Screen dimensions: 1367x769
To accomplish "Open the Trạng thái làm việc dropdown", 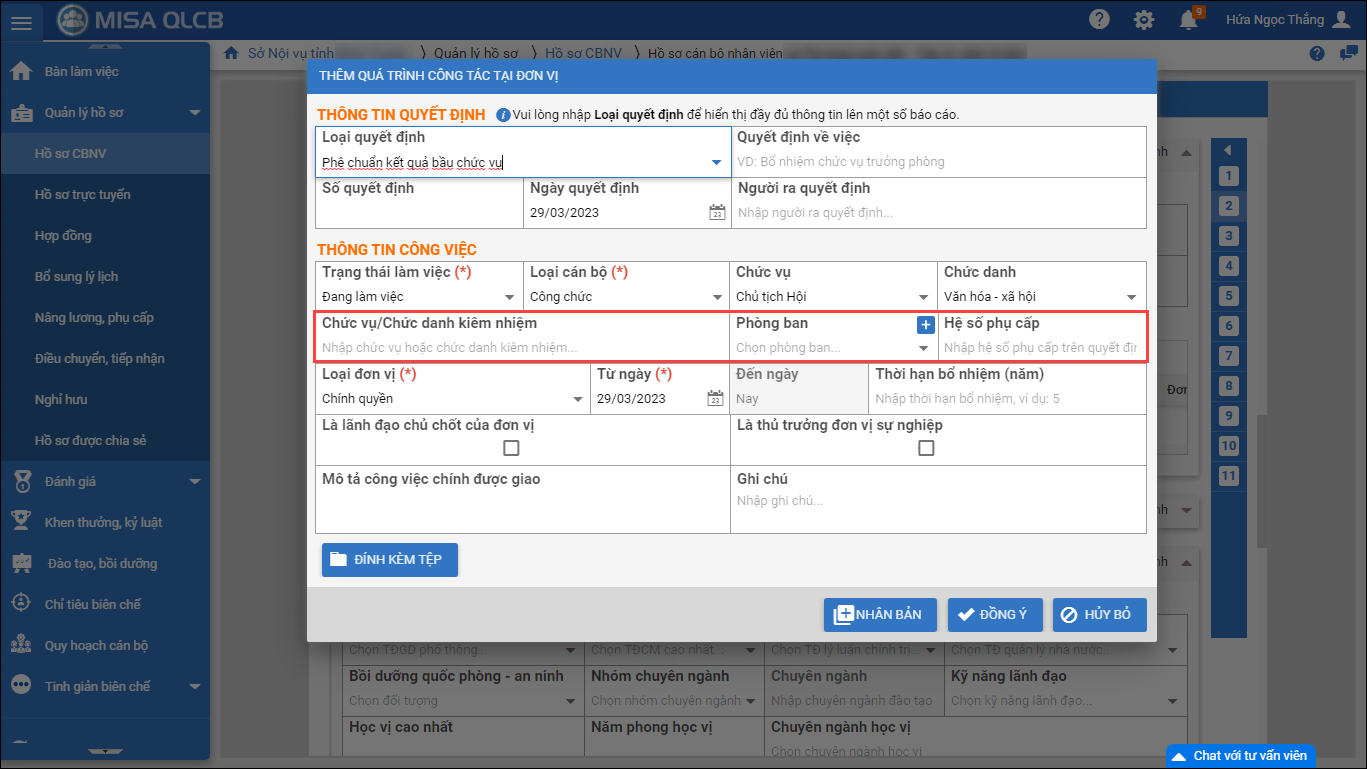I will [509, 297].
